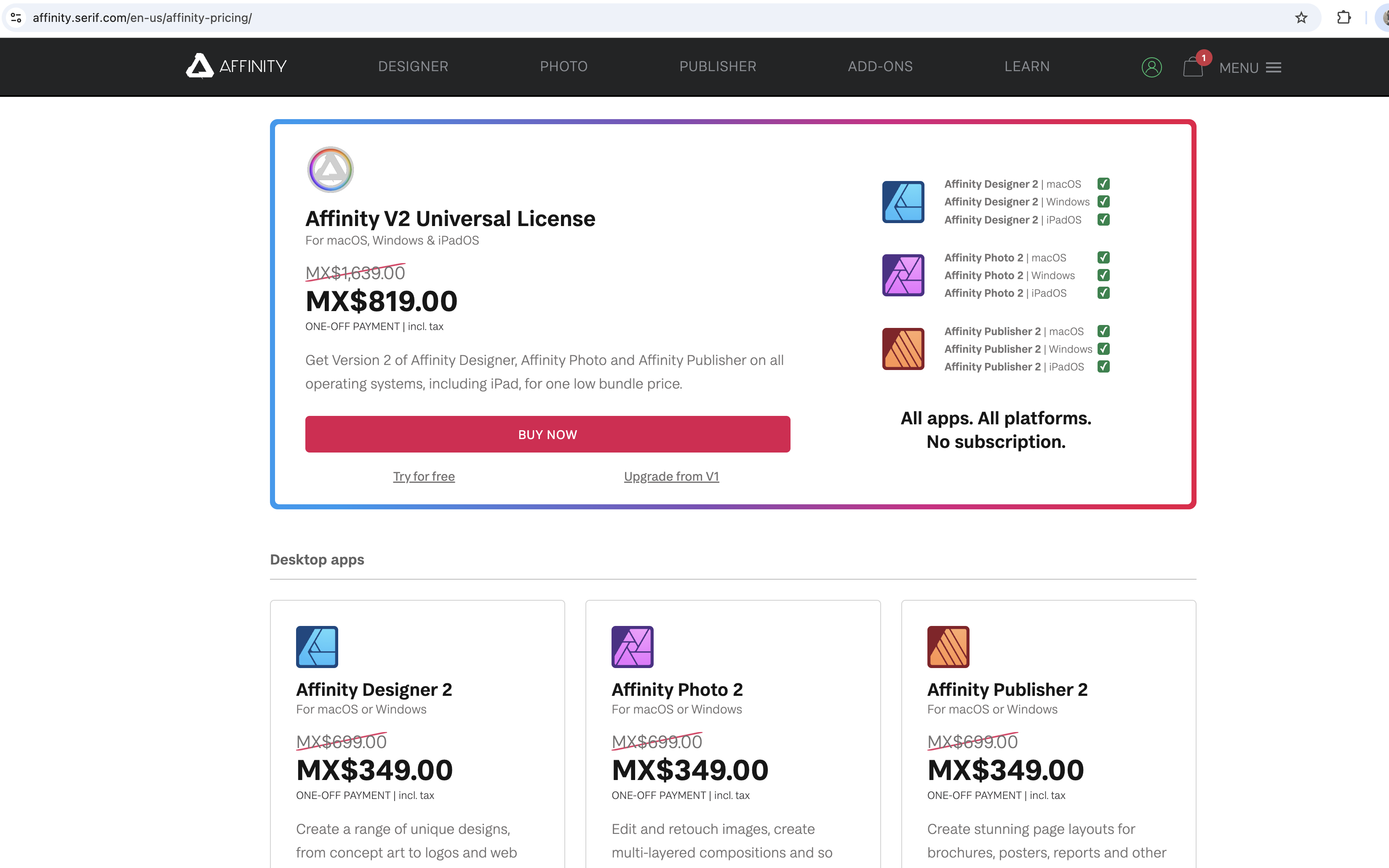Click the MX$819.00 price
This screenshot has width=1389, height=868.
(x=381, y=301)
